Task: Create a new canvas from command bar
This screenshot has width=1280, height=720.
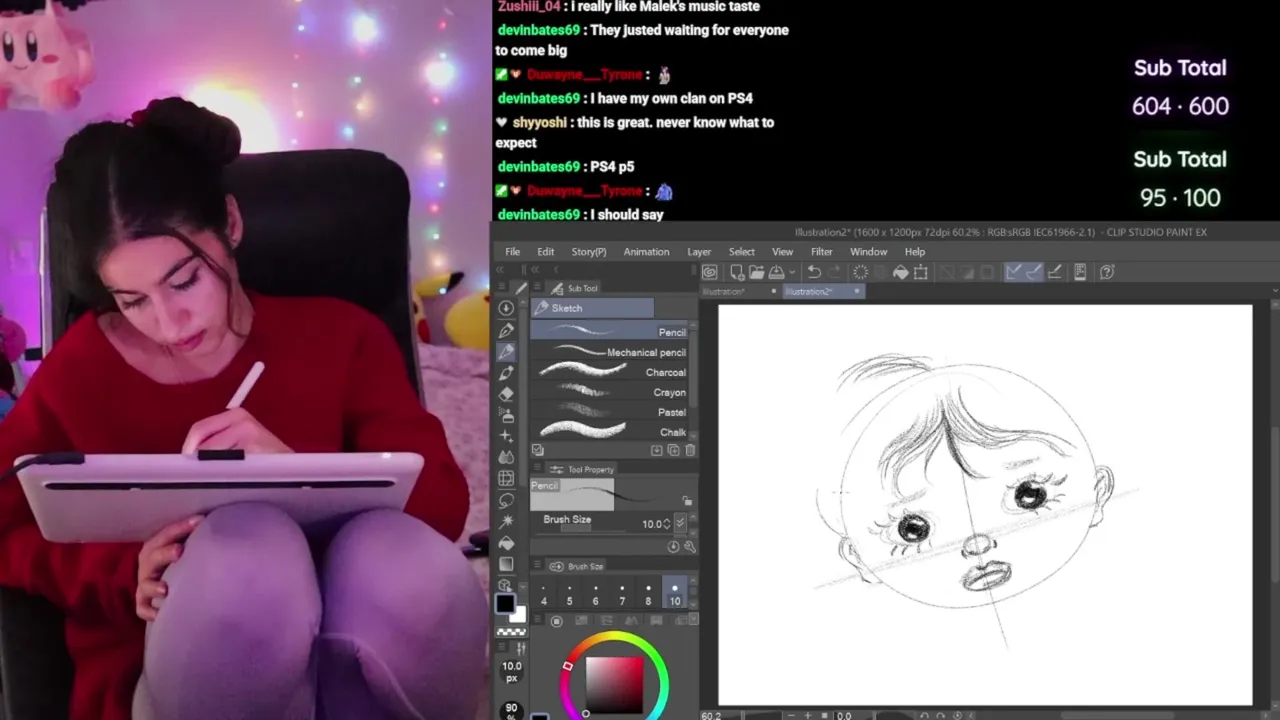Action: (737, 272)
